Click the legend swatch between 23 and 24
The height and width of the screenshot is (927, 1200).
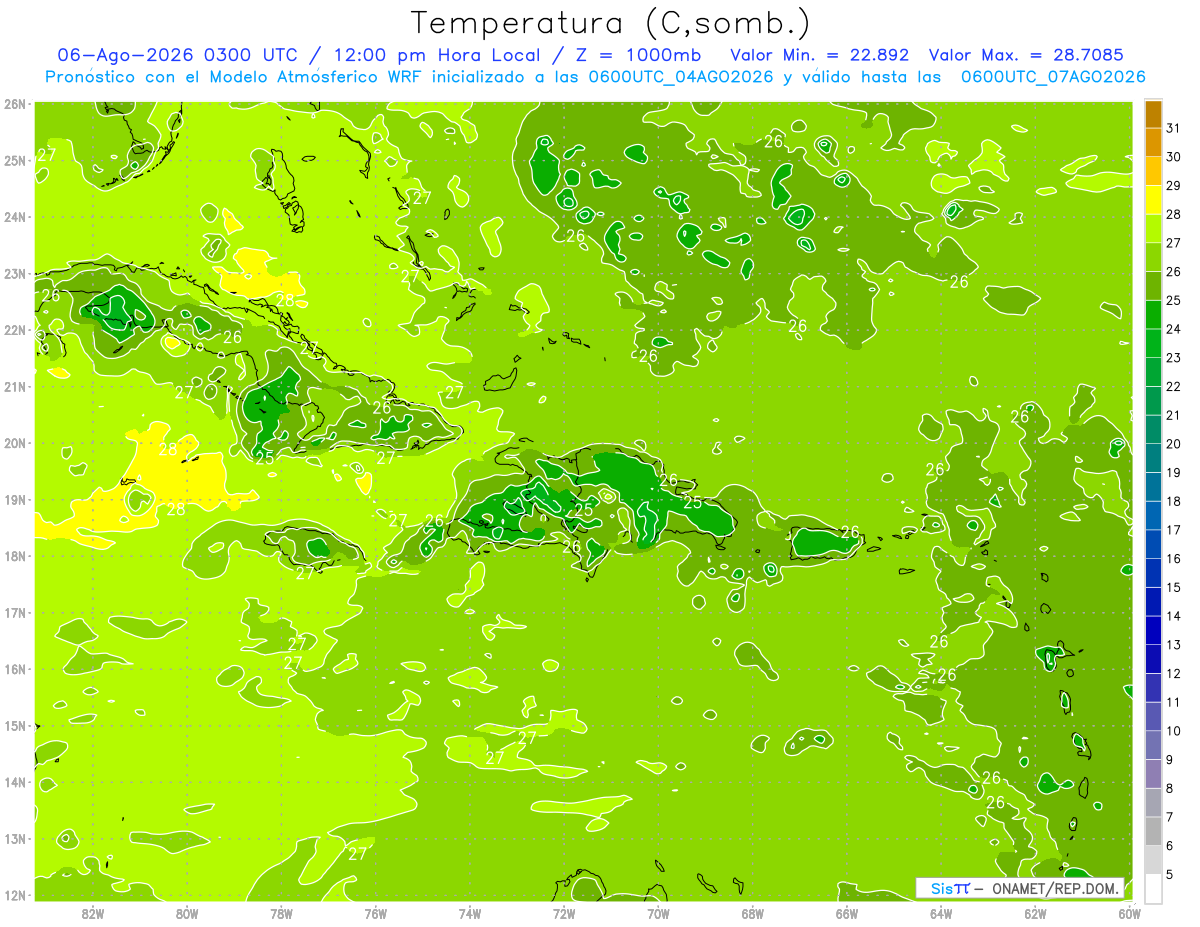[x=1153, y=343]
